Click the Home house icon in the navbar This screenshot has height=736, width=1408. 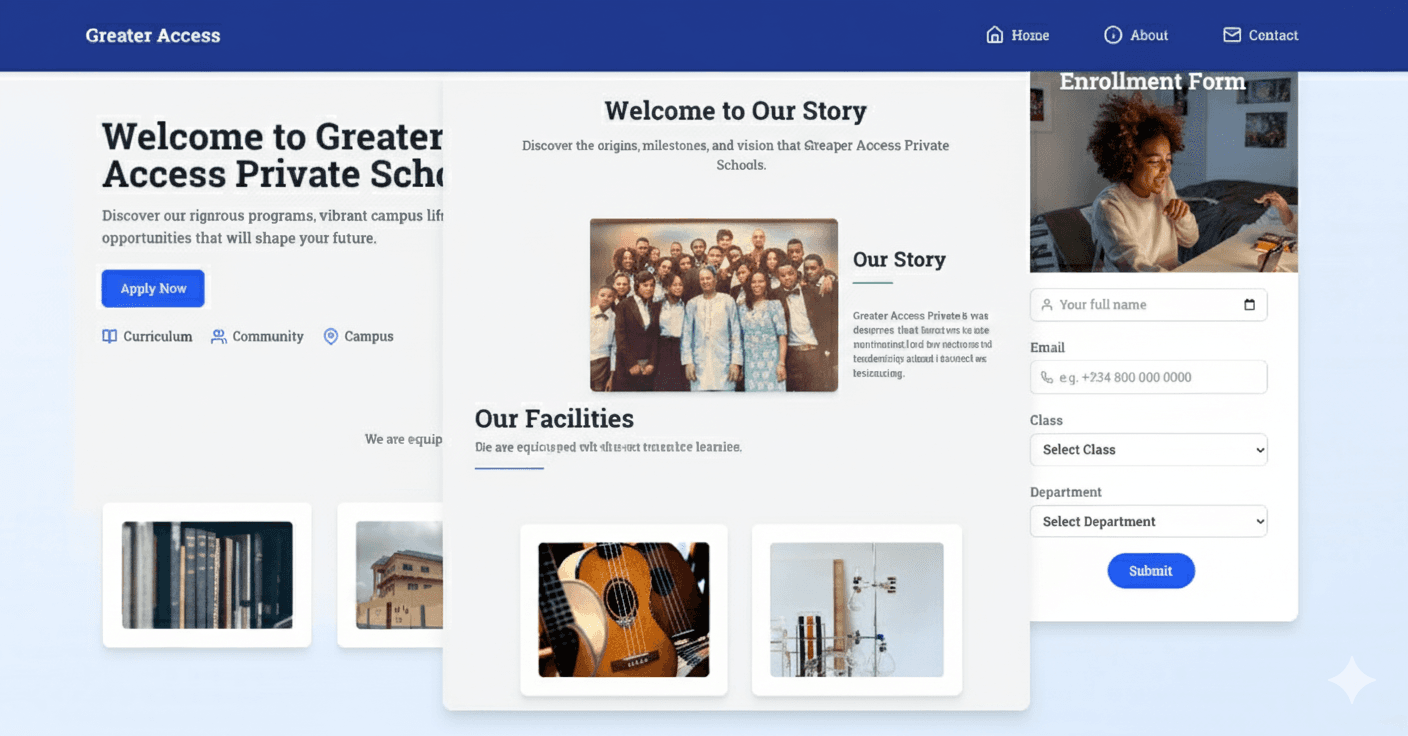(995, 35)
